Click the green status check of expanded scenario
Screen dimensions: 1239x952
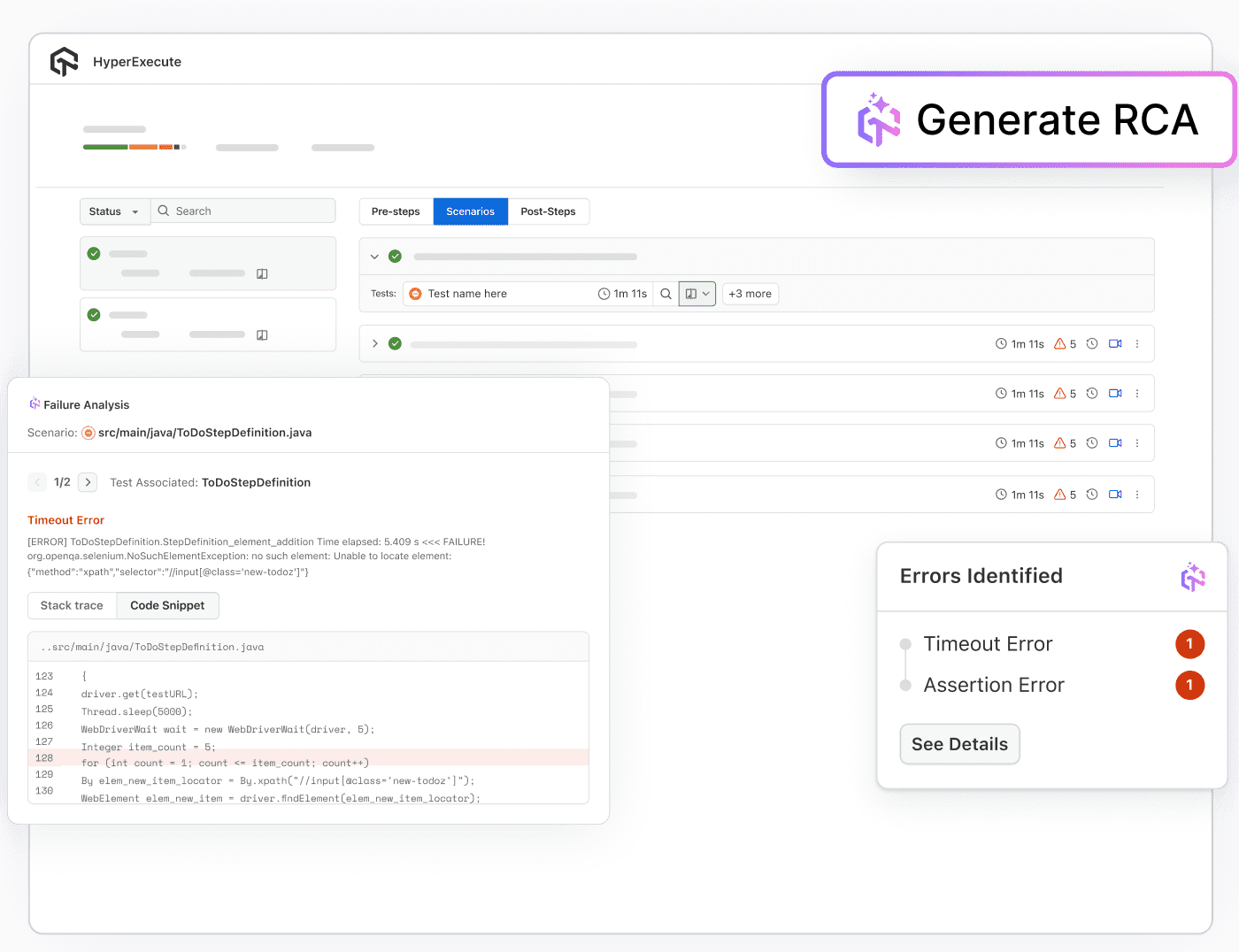coord(396,257)
